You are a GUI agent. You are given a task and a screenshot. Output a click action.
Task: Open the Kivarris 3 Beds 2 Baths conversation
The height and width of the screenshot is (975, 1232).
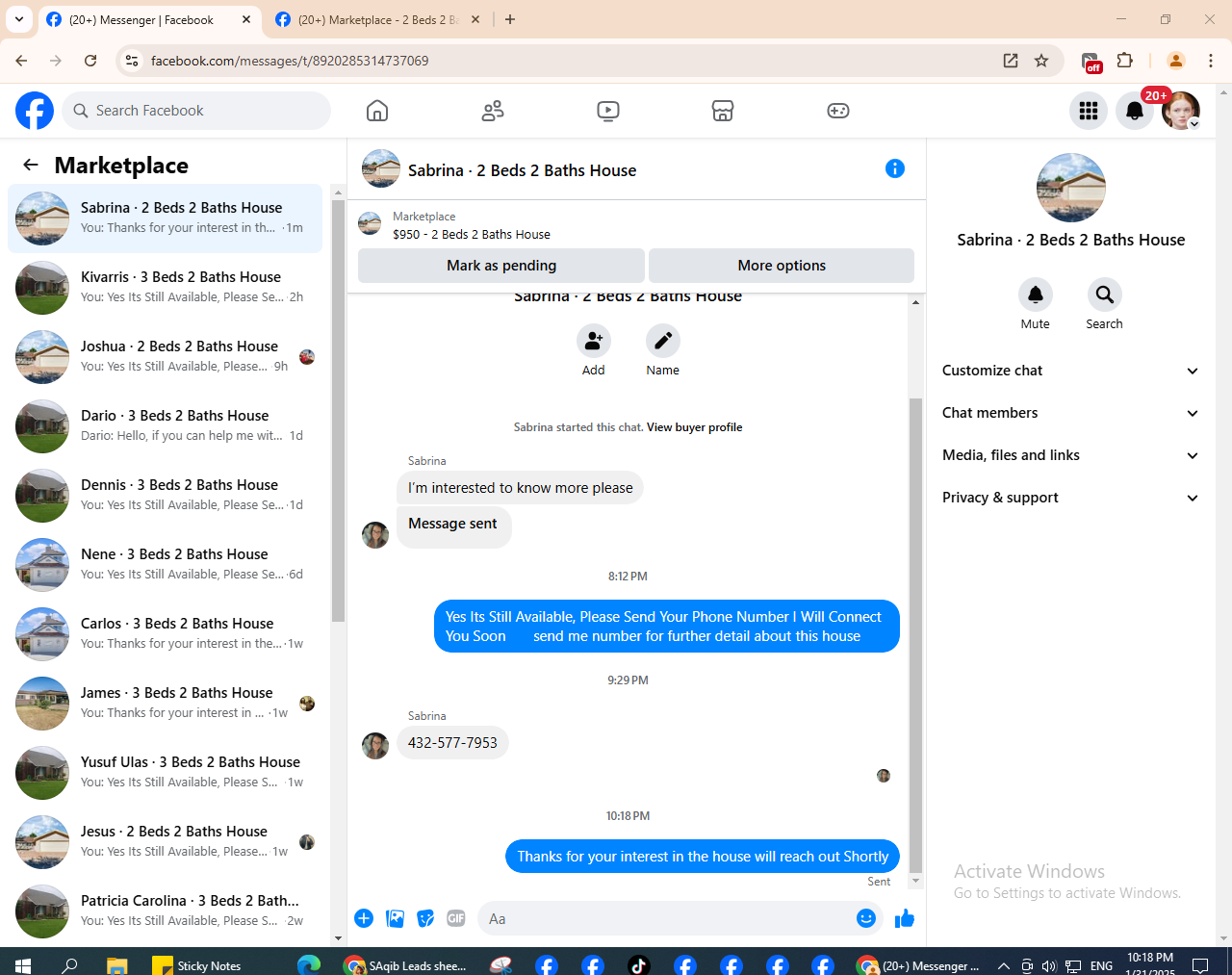tap(166, 288)
